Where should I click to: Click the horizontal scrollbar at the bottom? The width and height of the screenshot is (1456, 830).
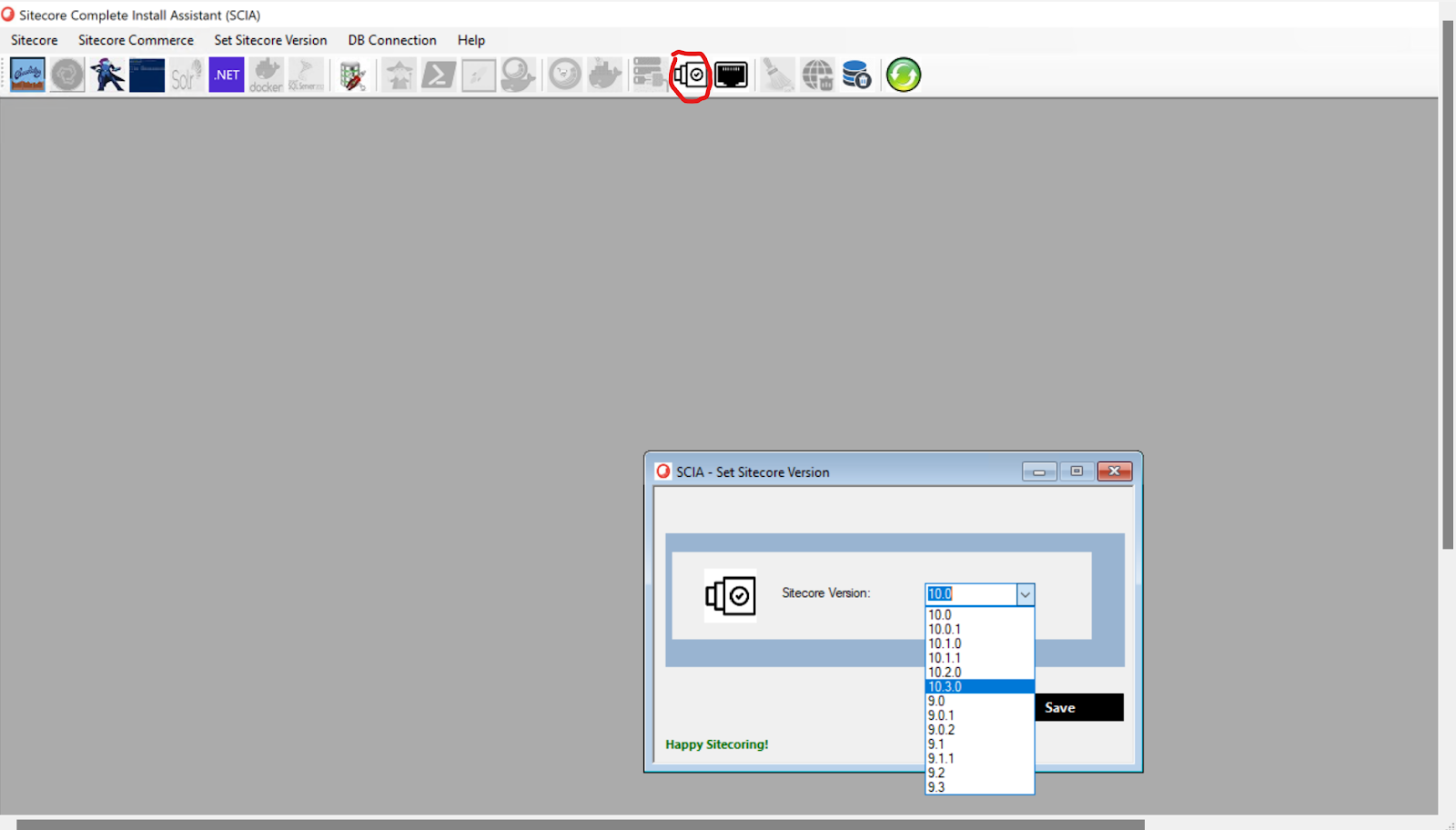(581, 825)
